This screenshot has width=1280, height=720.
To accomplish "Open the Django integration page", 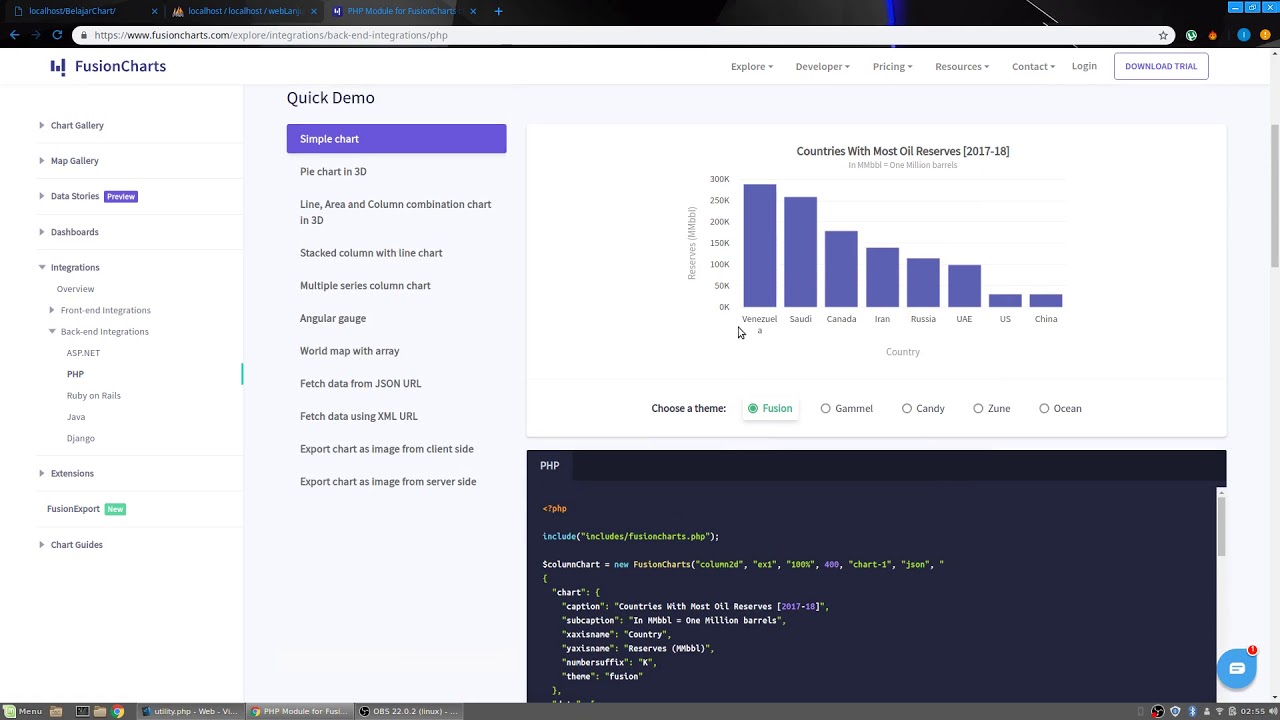I will [80, 438].
